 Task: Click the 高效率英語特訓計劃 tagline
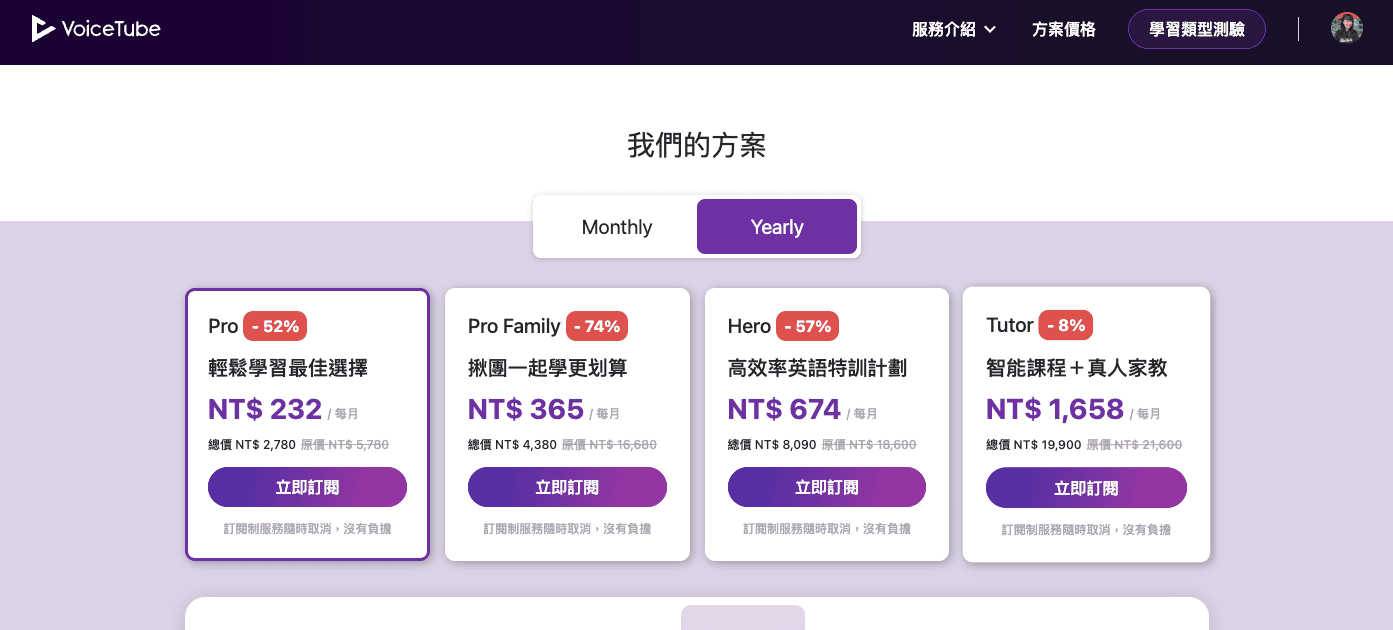[x=817, y=368]
